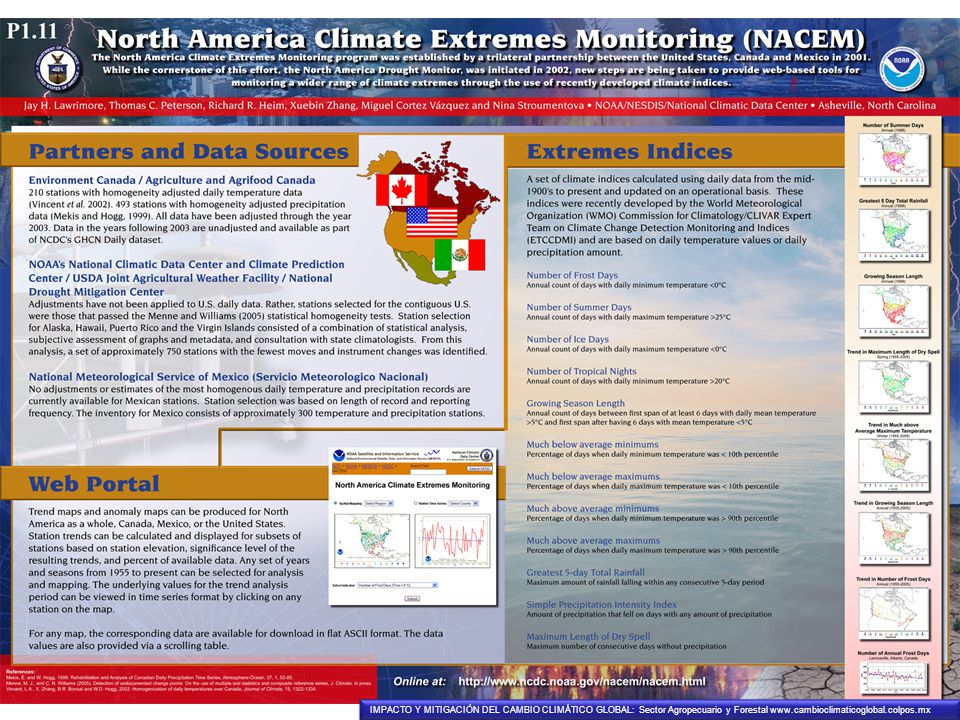Click the North America Climate Extremes Monitoring (NACEM) title
Viewport: 960px width, 720px height.
click(481, 39)
